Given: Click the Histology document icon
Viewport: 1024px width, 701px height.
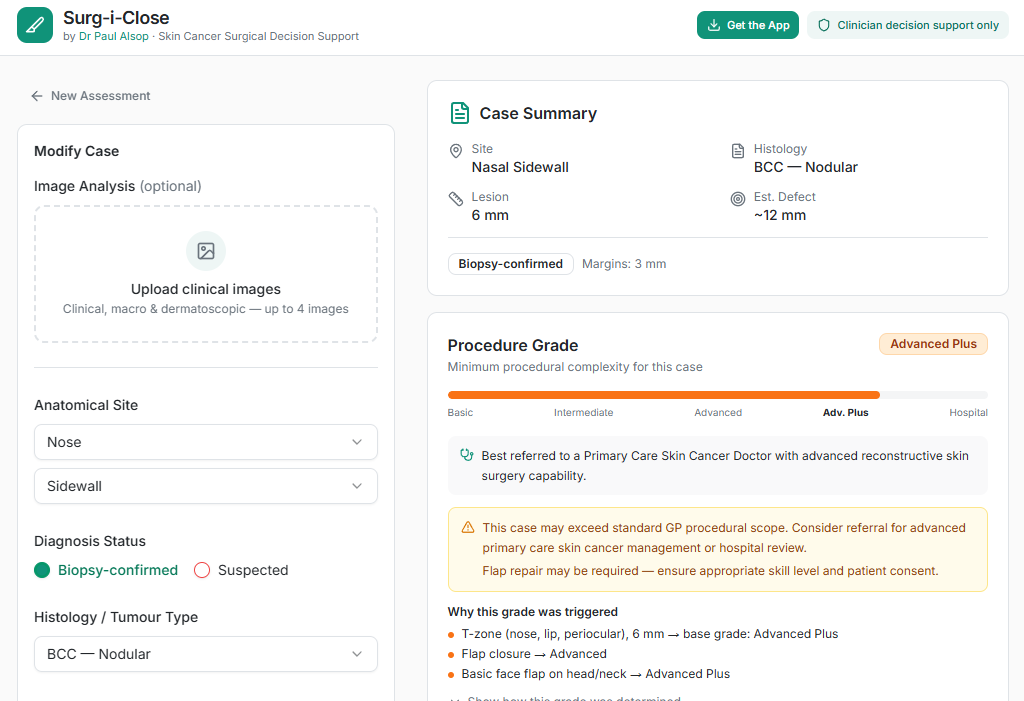Looking at the screenshot, I should click(738, 151).
